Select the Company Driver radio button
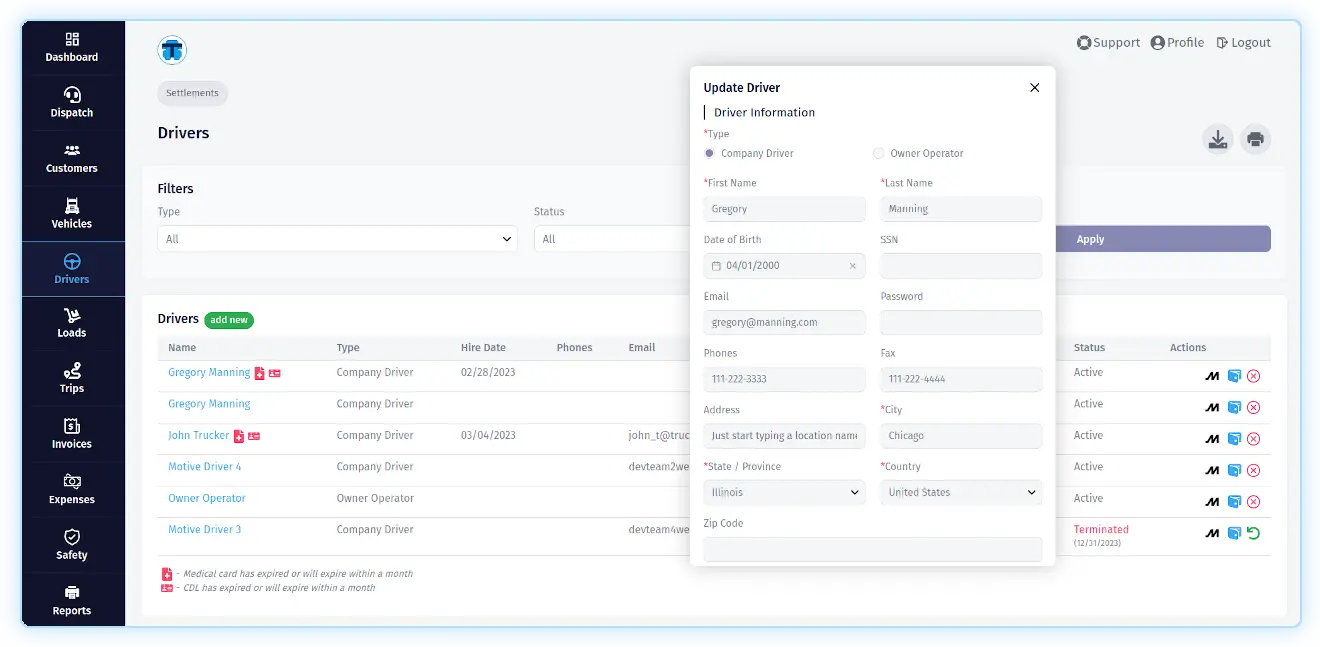Screen dimensions: 1320x647 [710, 154]
